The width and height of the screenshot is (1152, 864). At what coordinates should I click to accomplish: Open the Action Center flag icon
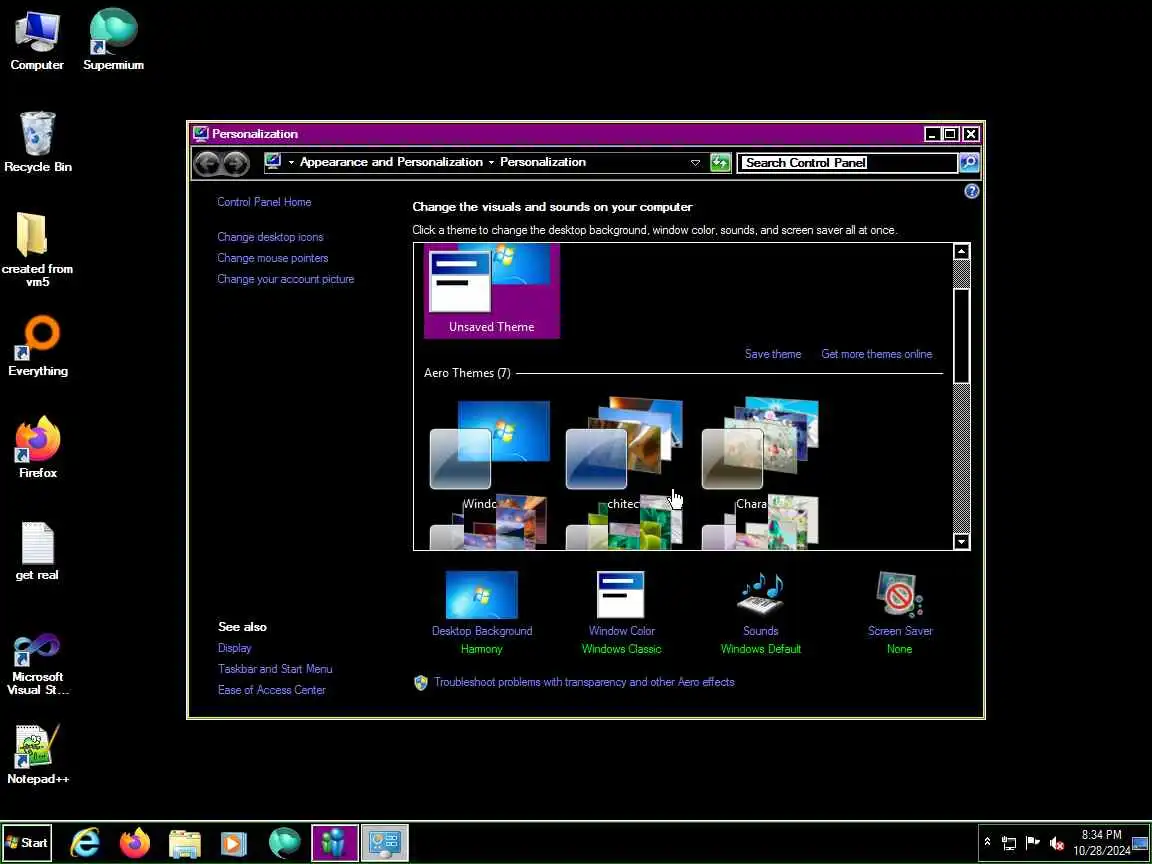click(1032, 843)
